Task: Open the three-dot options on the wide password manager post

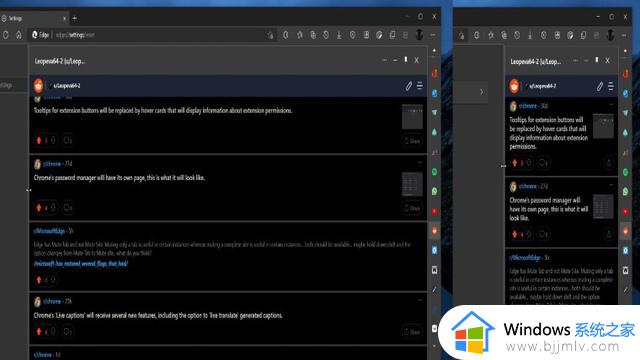Action: tap(420, 162)
